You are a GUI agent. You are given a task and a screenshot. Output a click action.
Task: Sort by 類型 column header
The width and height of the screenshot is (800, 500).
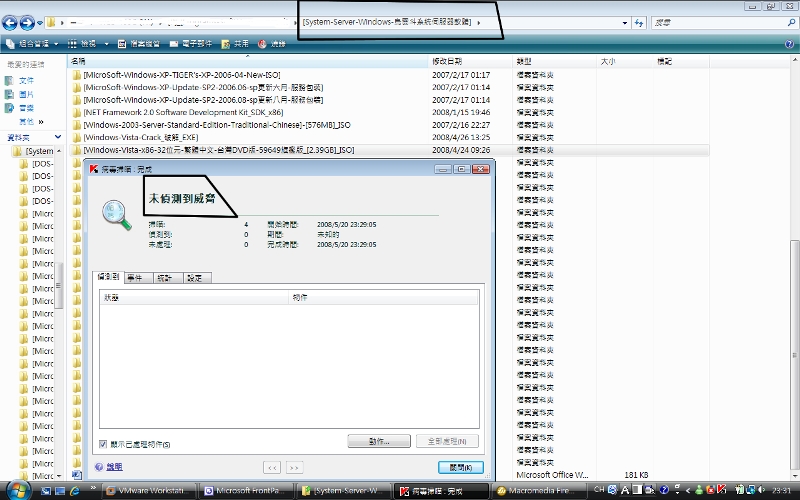point(554,61)
